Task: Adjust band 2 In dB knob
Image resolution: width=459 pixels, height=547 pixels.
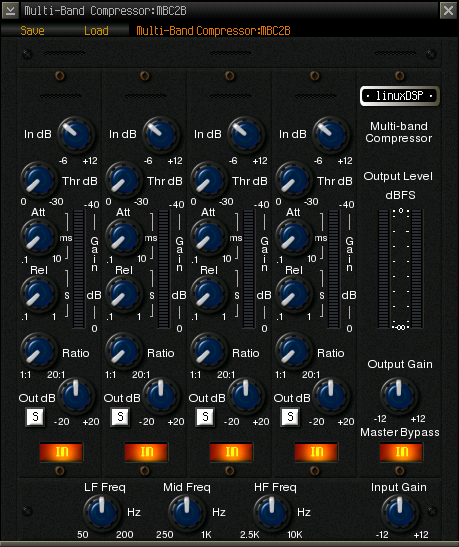Action: [x=161, y=135]
